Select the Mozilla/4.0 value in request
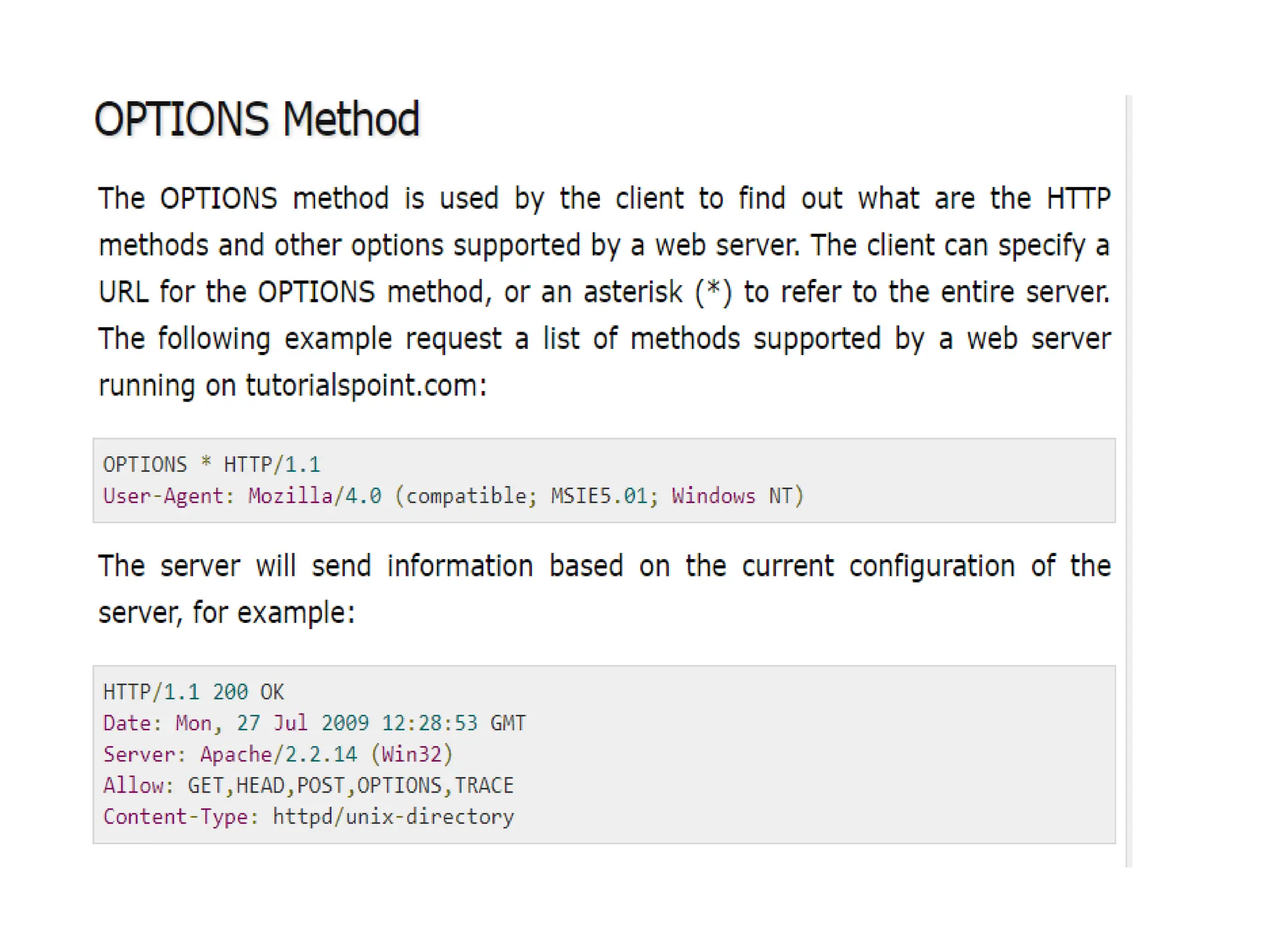The height and width of the screenshot is (952, 1270). (314, 496)
